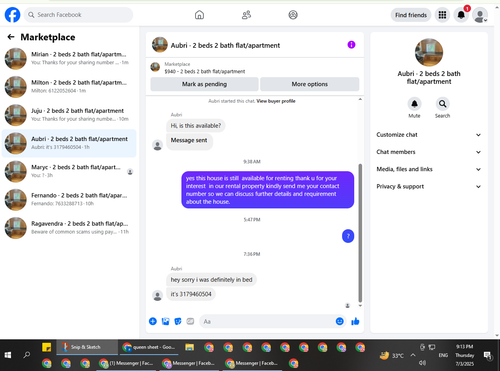Image resolution: width=500 pixels, height=371 pixels.
Task: Expand Media, files and links section
Action: [429, 169]
